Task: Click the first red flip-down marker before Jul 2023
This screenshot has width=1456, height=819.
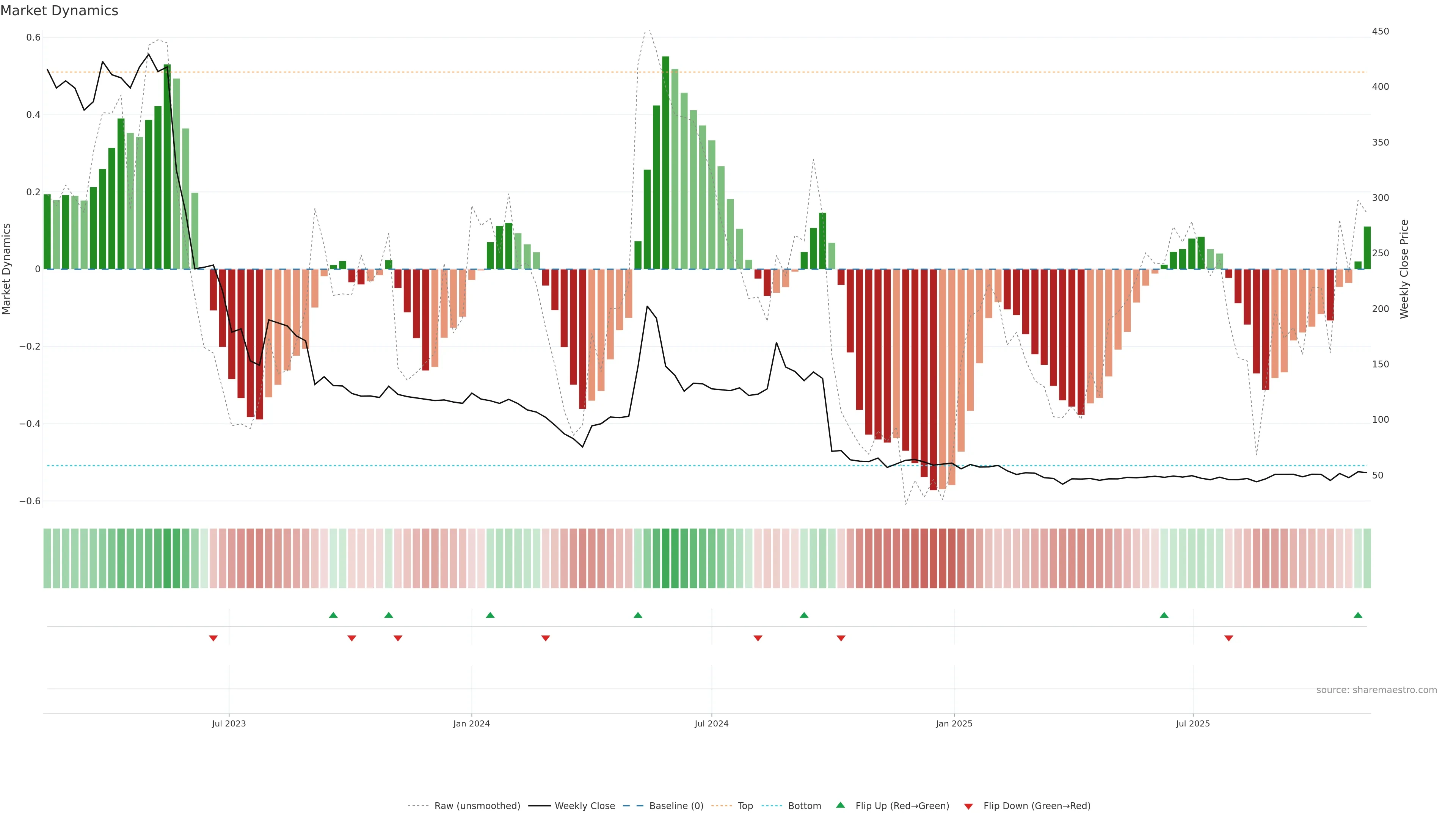Action: 213,638
